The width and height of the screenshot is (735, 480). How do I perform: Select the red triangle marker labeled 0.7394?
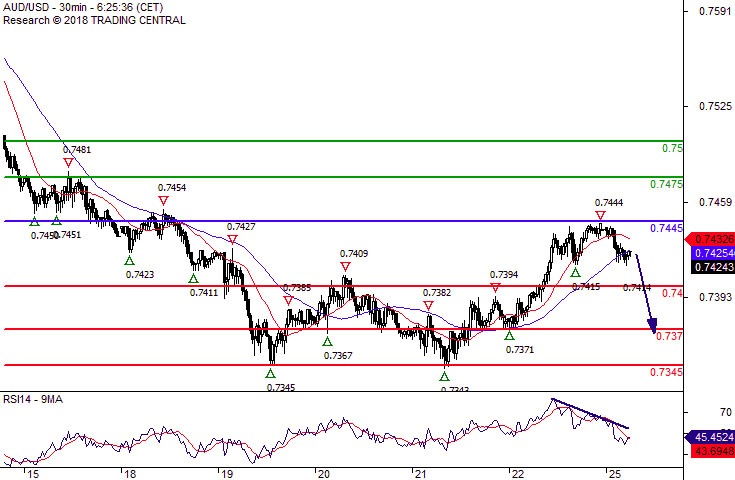[x=495, y=288]
